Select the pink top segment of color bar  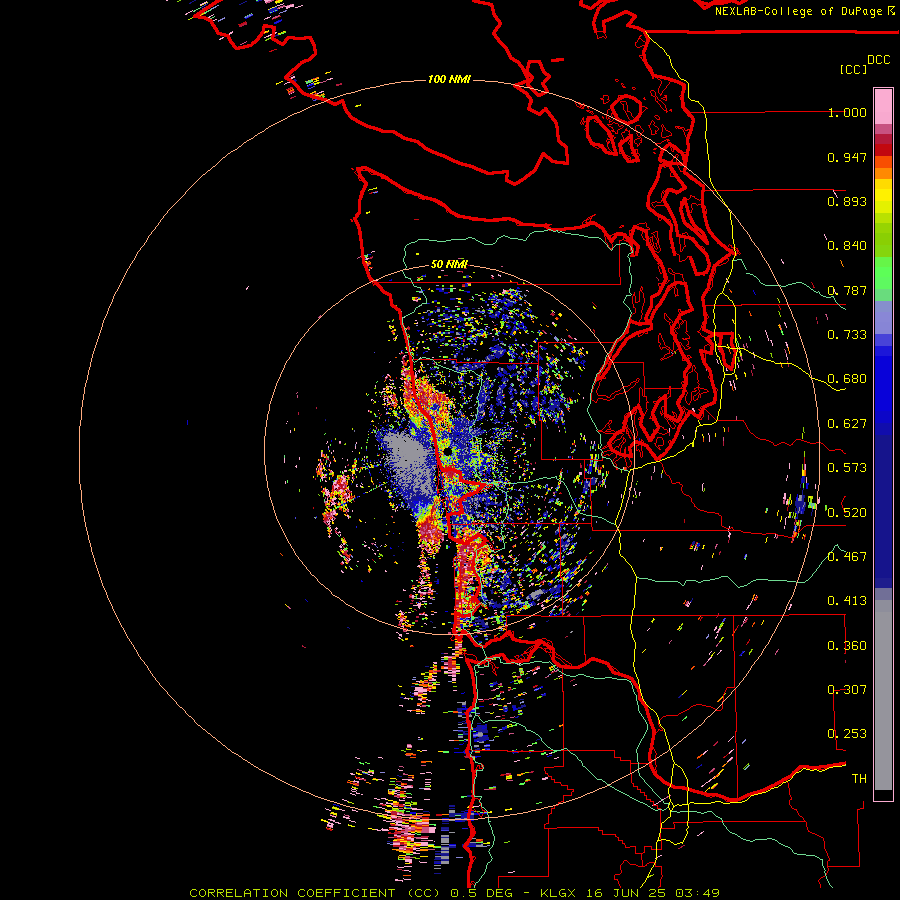[x=883, y=106]
